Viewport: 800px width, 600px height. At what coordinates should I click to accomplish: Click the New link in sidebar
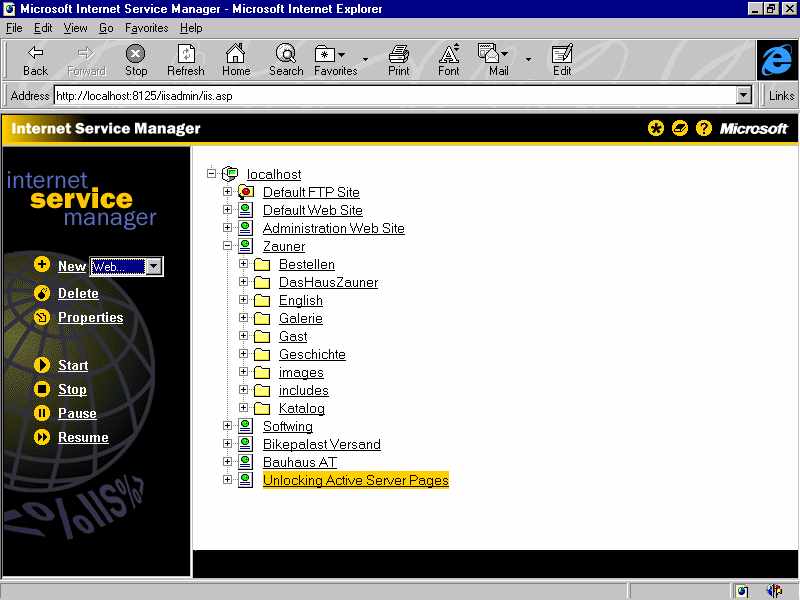[71, 266]
